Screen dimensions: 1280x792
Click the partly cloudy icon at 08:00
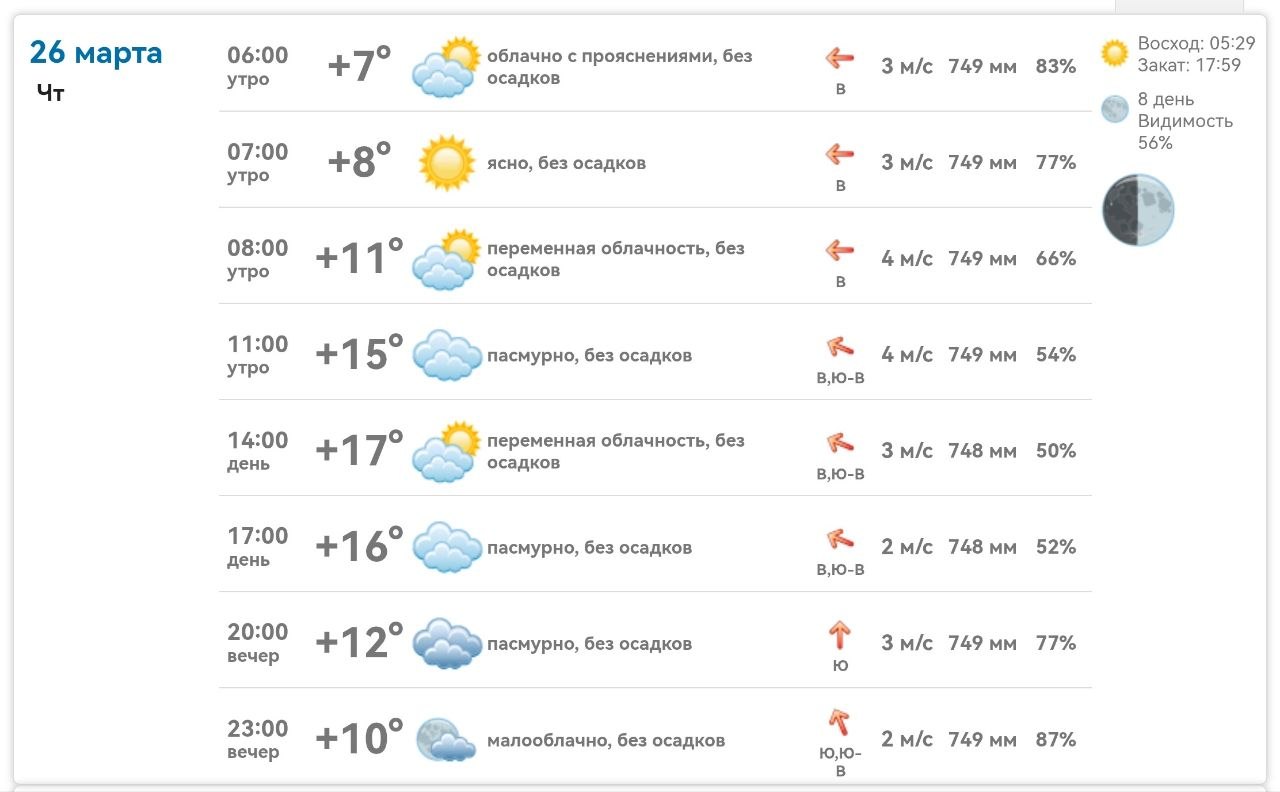tap(446, 259)
